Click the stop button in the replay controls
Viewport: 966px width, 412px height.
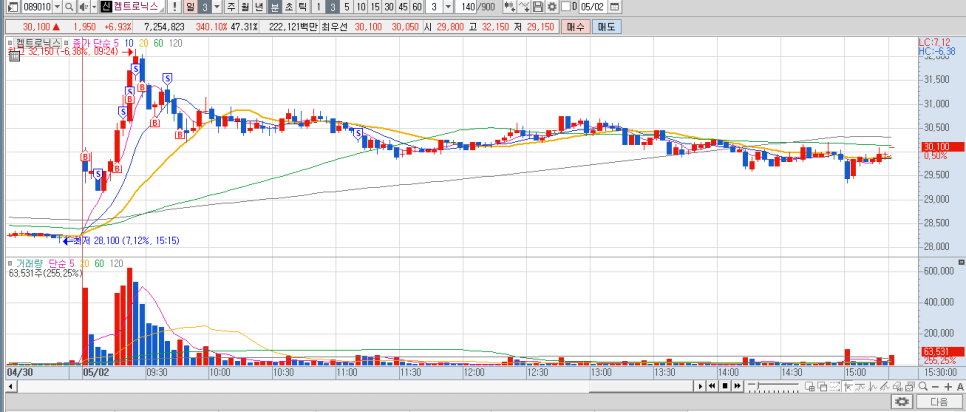pos(725,386)
